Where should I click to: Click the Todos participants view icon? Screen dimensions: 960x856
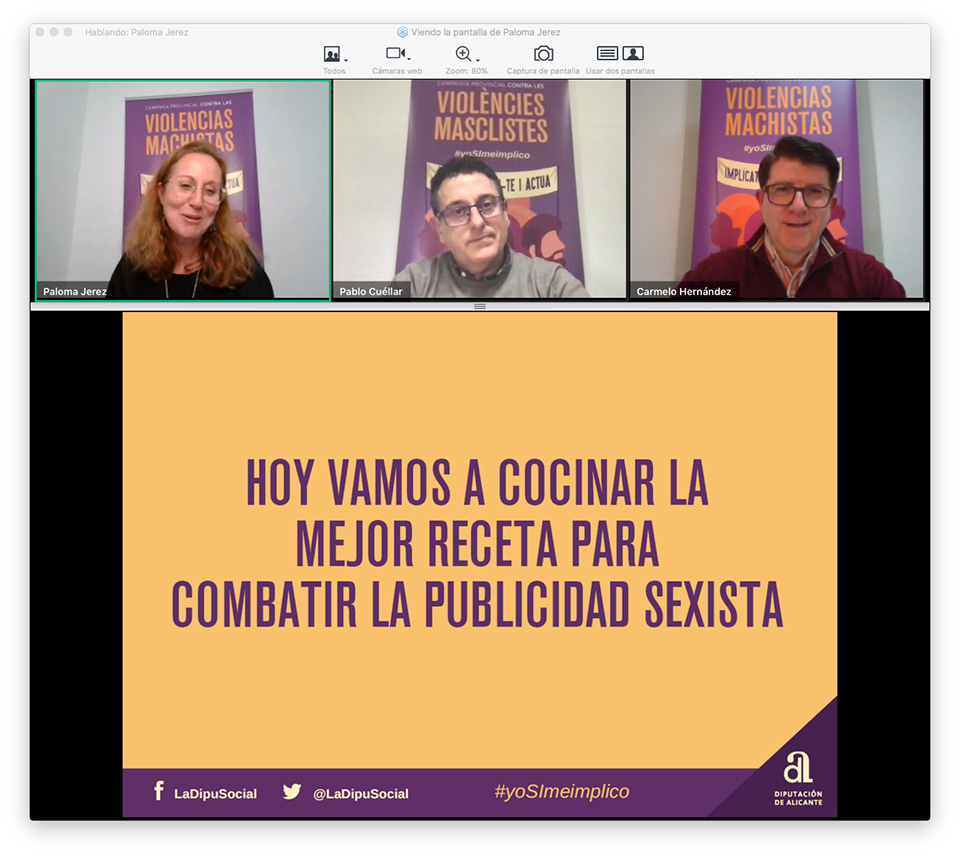[x=331, y=54]
